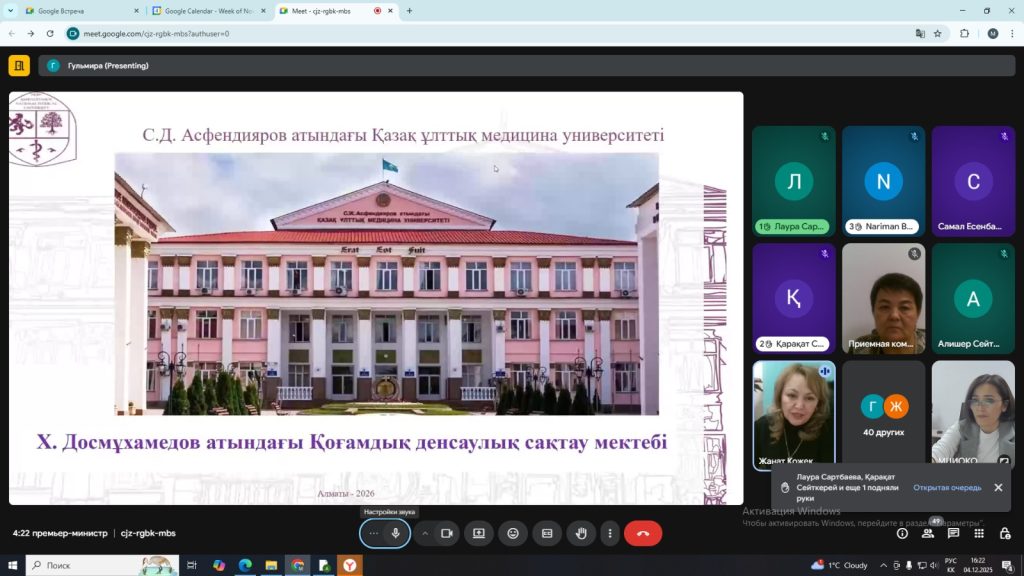
Task: Open more options vertical dots menu
Action: 609,534
